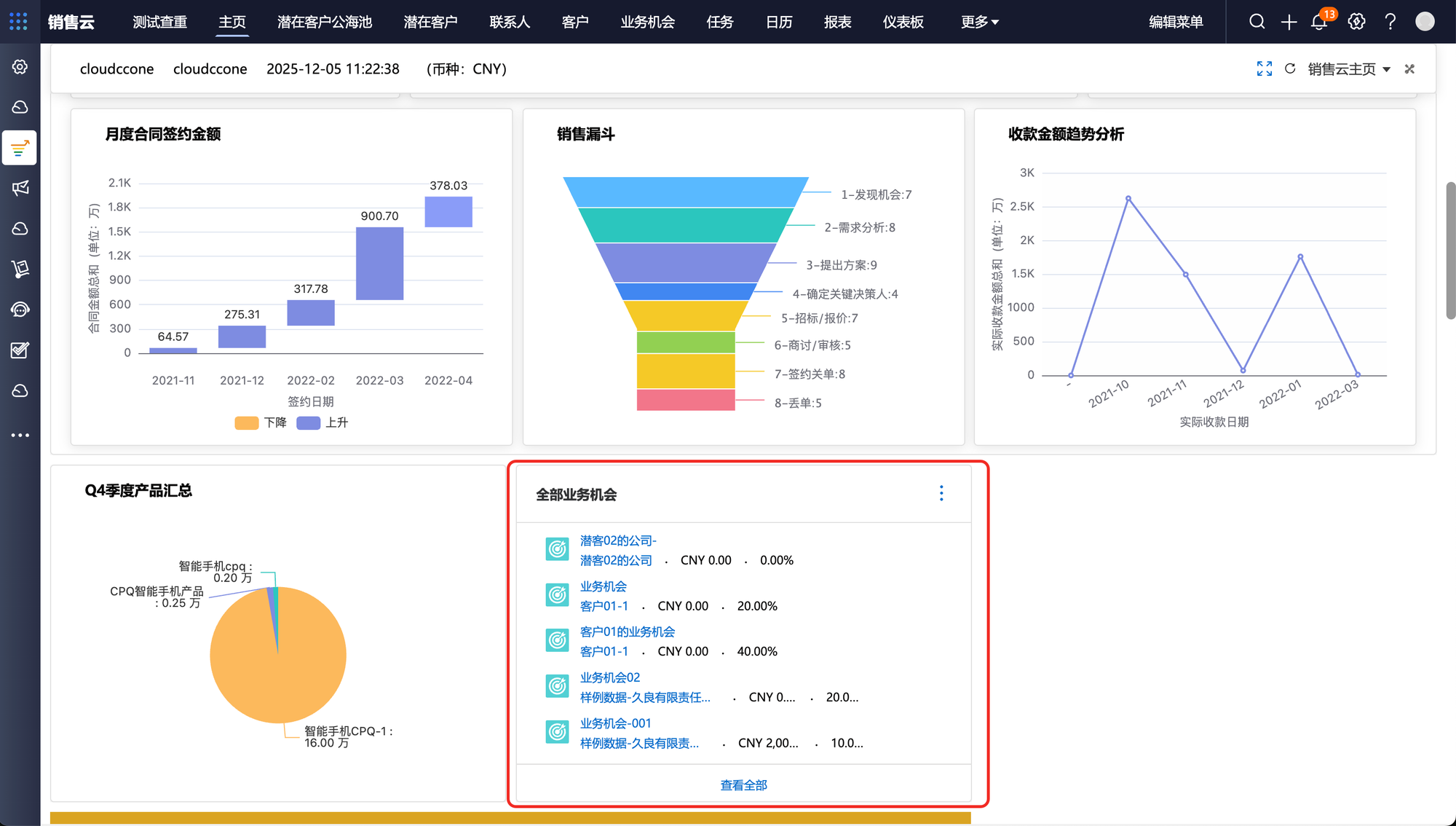The width and height of the screenshot is (1456, 826).
Task: Click the page vertical scrollbar thumb
Action: (1450, 250)
